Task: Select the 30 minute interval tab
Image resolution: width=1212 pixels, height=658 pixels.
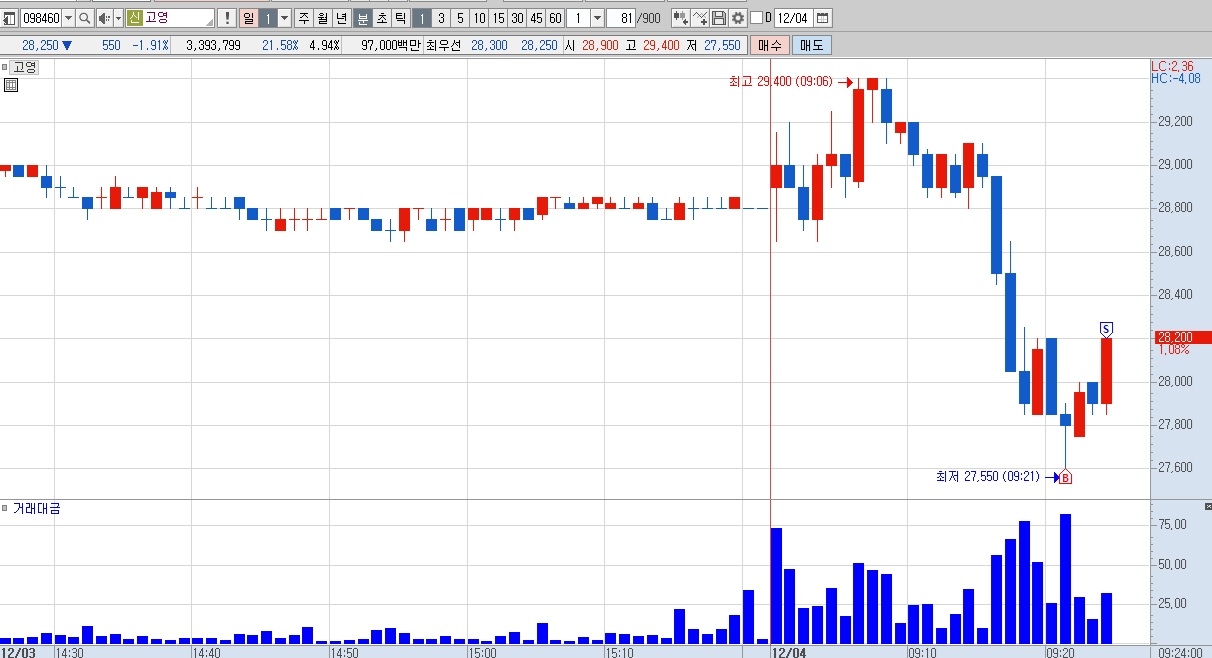Action: coord(517,18)
